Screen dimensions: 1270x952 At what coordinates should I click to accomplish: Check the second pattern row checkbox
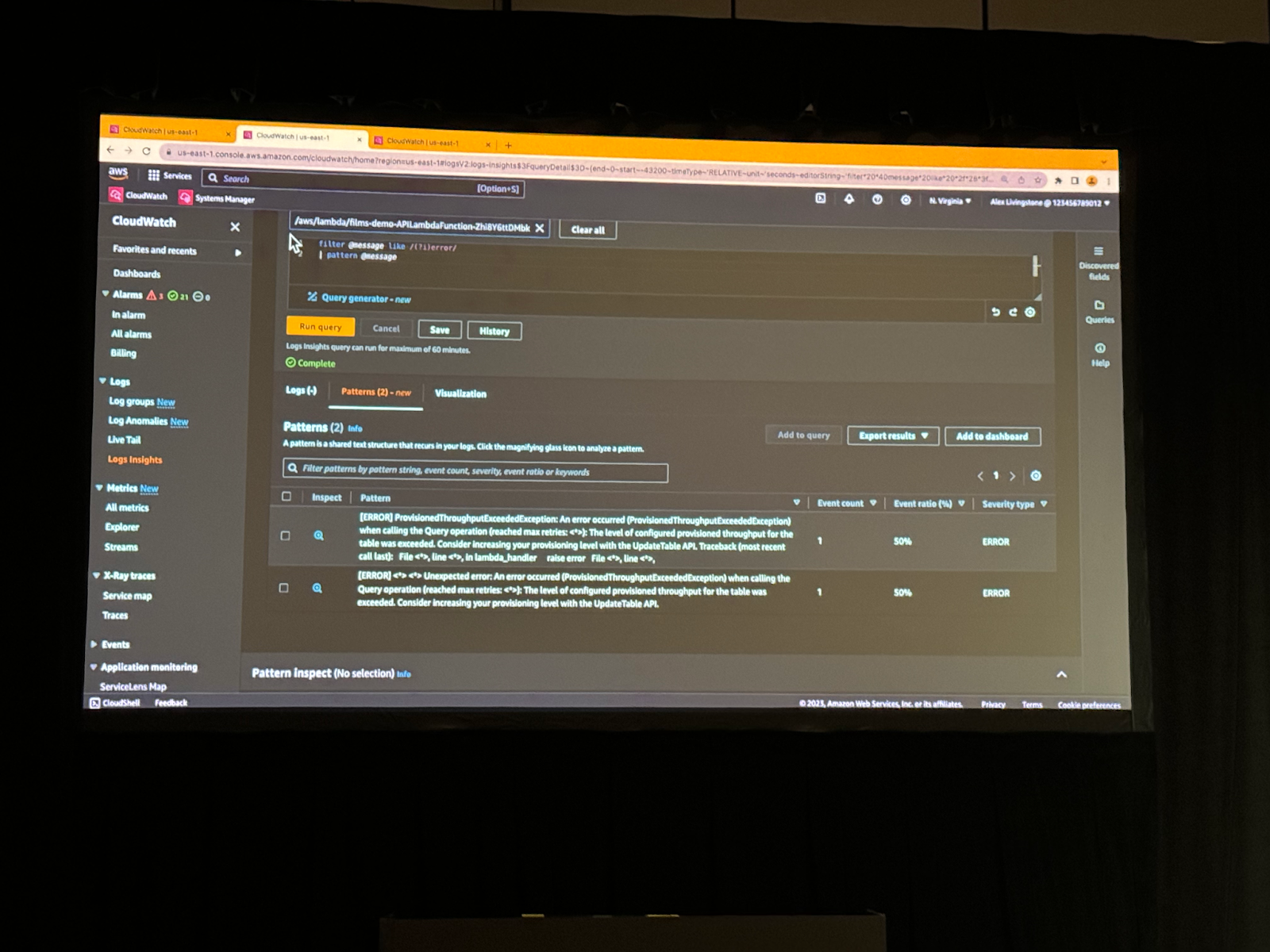pos(283,588)
